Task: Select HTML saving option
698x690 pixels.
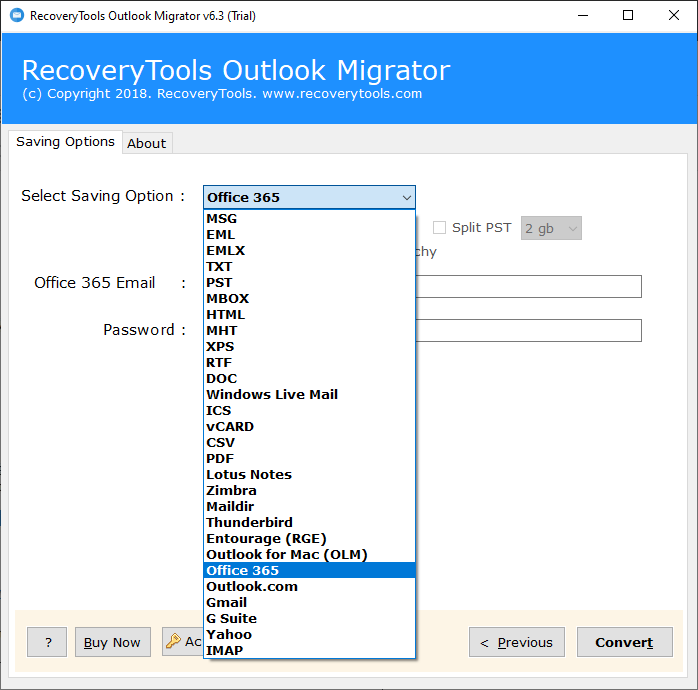Action: pos(309,315)
